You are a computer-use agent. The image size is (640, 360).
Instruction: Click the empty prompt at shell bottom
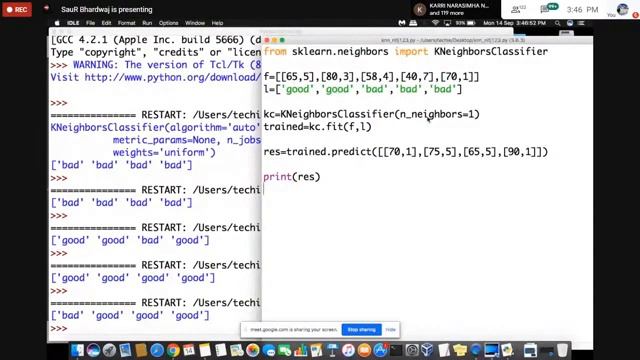point(59,328)
